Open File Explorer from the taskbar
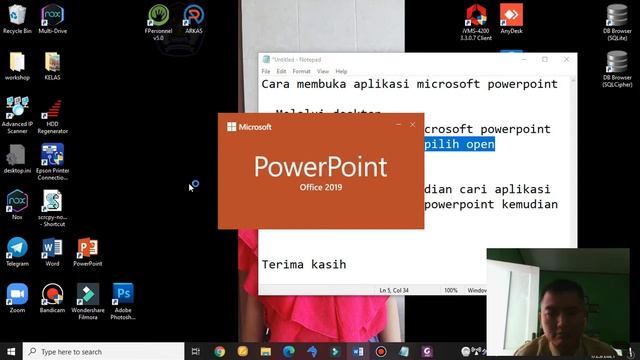The width and height of the screenshot is (640, 360). [x=266, y=351]
